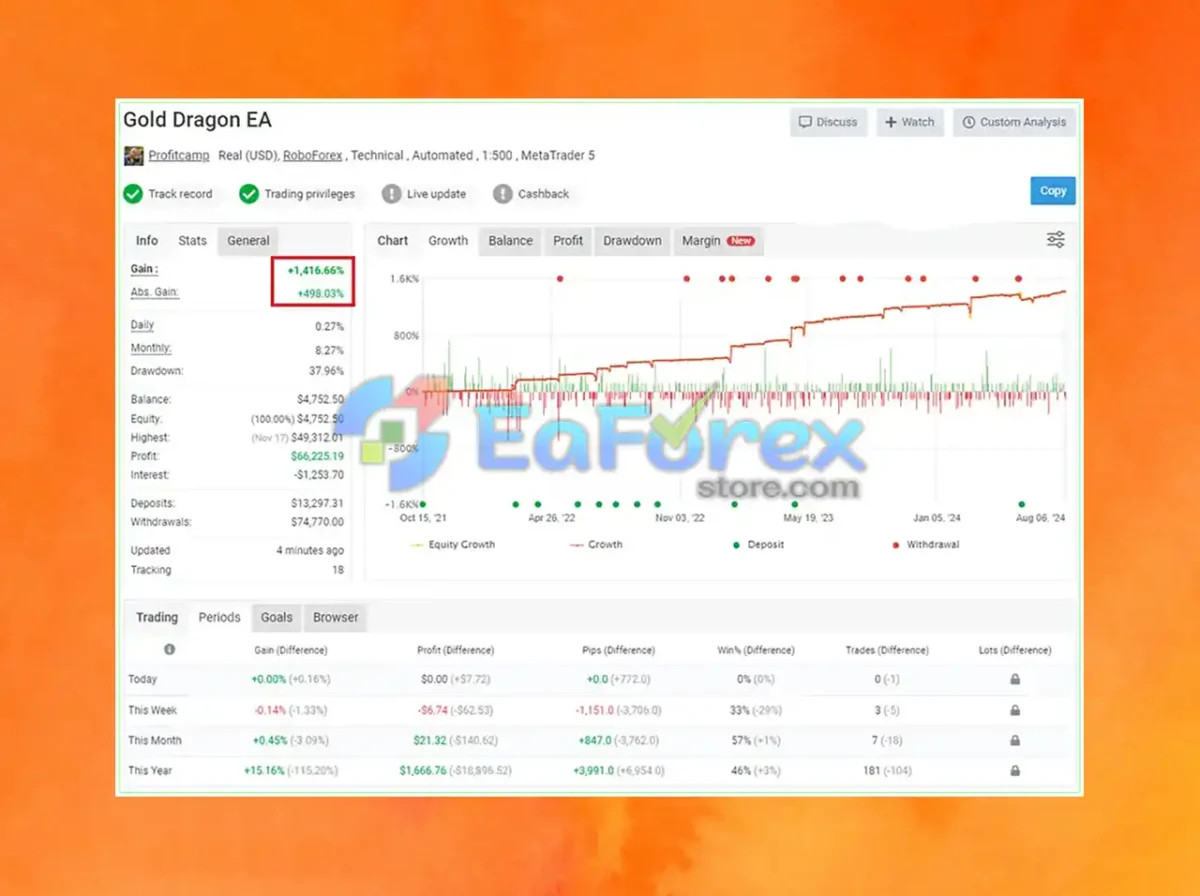This screenshot has height=896, width=1200.
Task: Click the Drawdown label in the Info panel
Action: click(x=157, y=371)
